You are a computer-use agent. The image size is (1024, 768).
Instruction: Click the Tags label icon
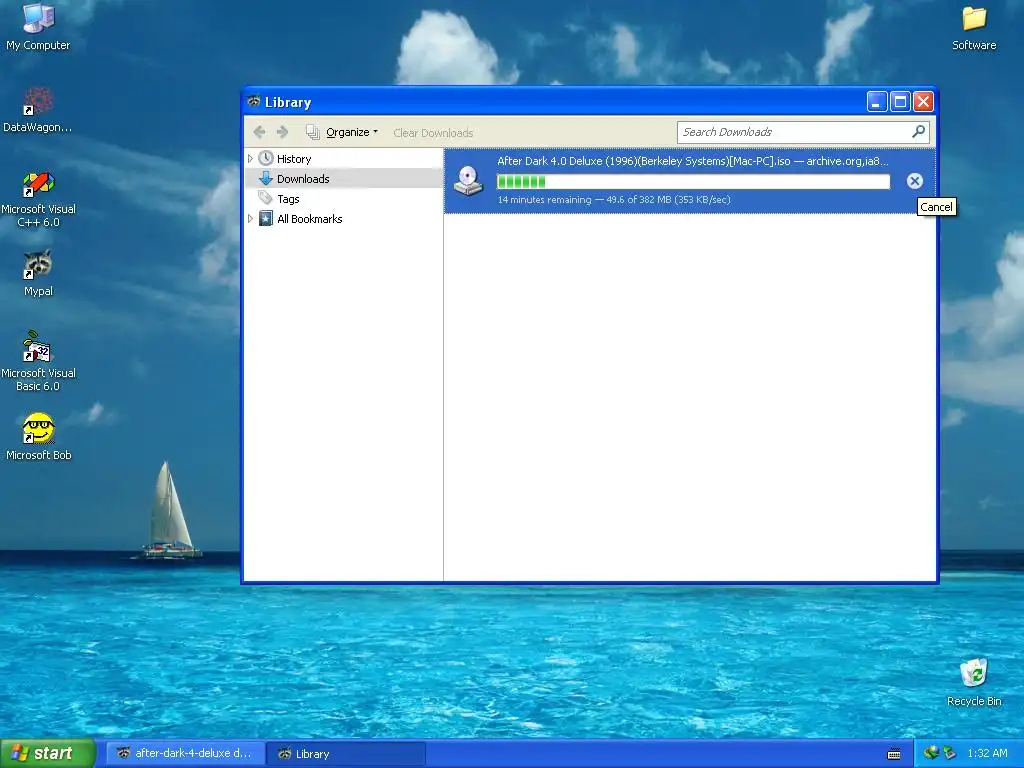264,198
